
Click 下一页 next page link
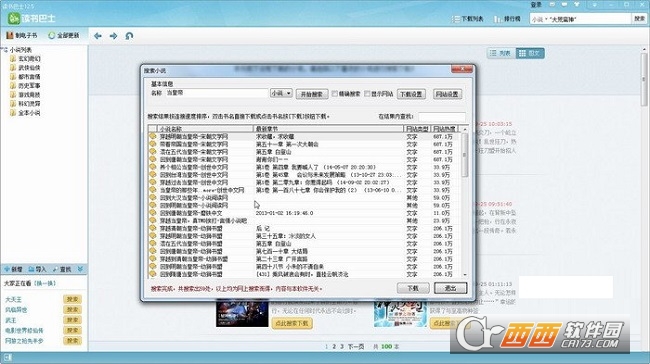pyautogui.click(x=356, y=347)
